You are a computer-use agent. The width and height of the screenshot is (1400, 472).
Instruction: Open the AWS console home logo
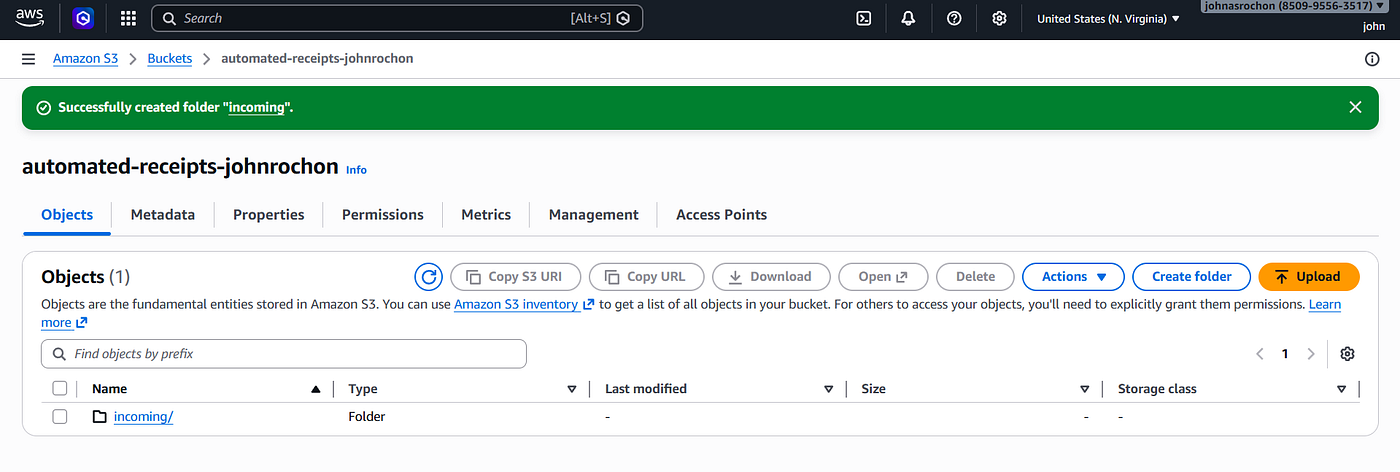pyautogui.click(x=31, y=18)
